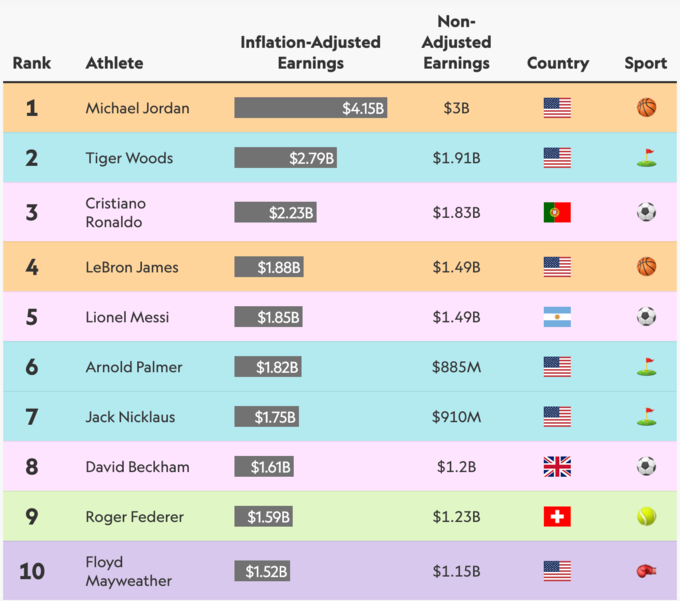The image size is (680, 601).
Task: Click Michael Jordan's basketball sport icon
Action: pos(646,108)
